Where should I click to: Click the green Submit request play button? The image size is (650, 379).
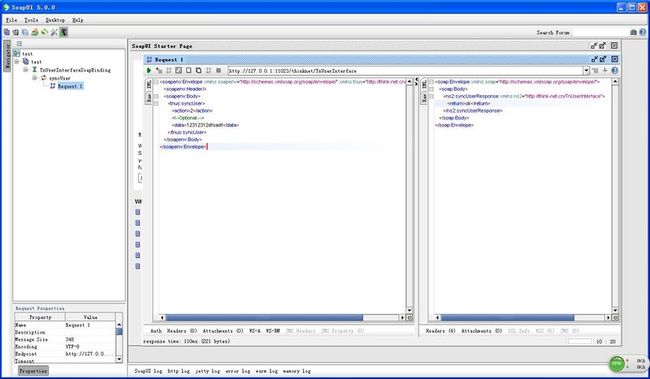pos(149,71)
